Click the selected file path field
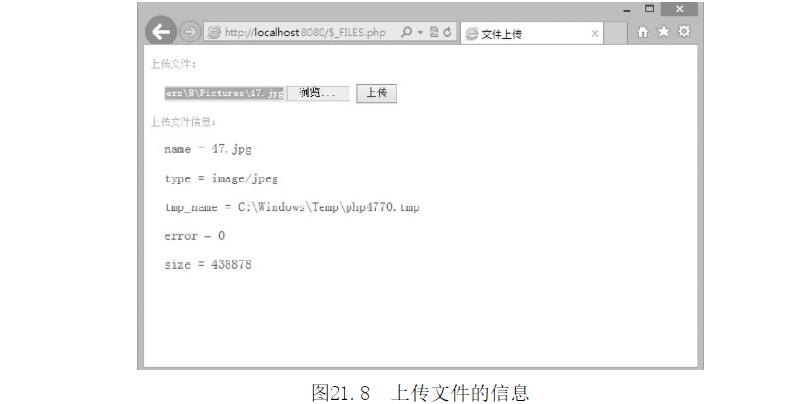The image size is (787, 404). (225, 93)
